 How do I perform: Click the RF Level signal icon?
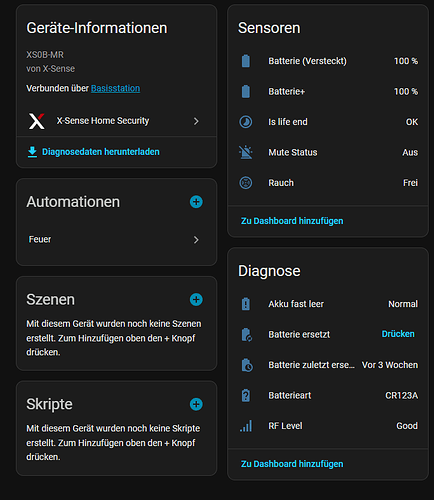(x=246, y=426)
